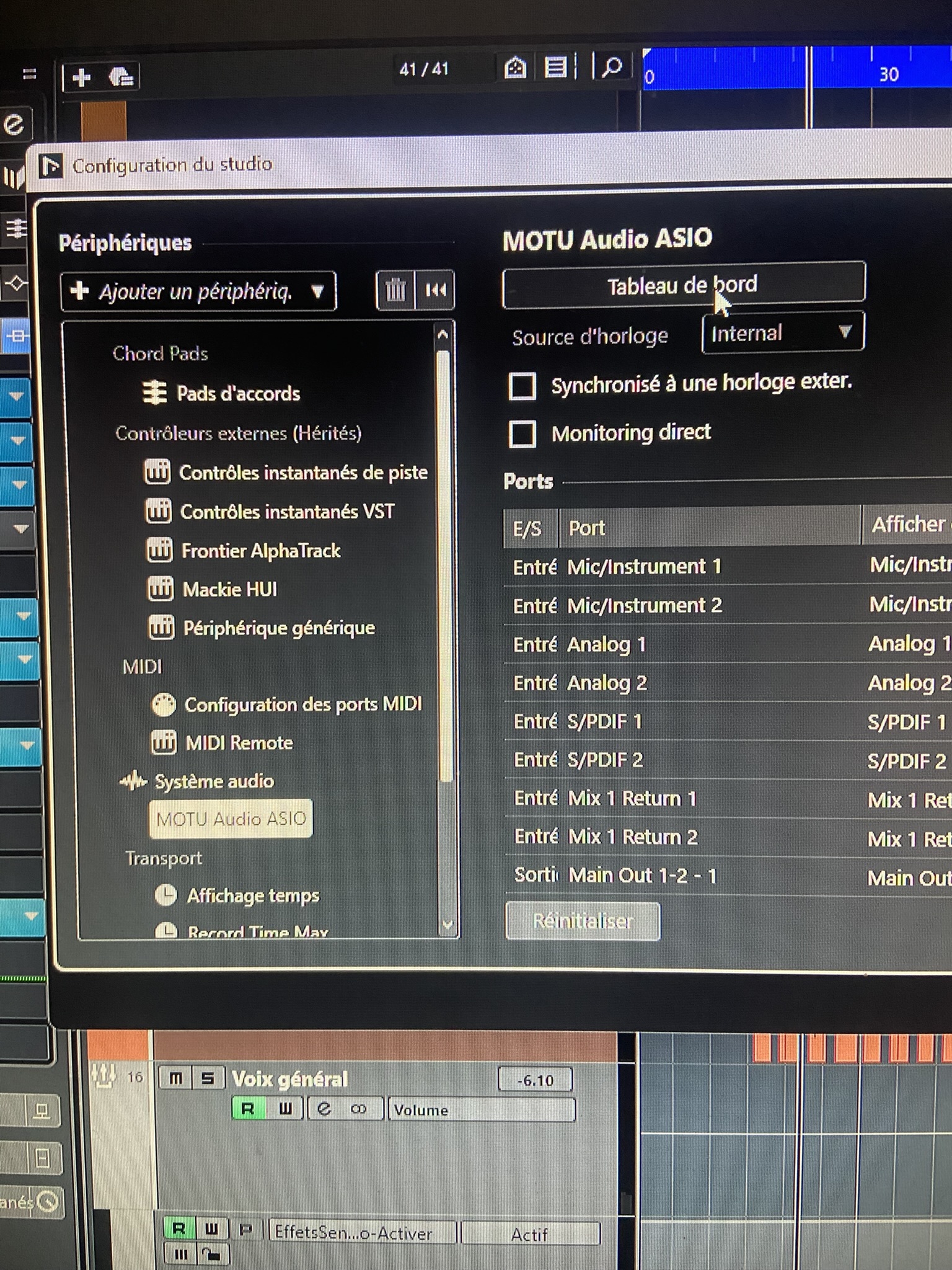Screen dimensions: 952x1270
Task: Select the Mackie HUI device
Action: (229, 590)
